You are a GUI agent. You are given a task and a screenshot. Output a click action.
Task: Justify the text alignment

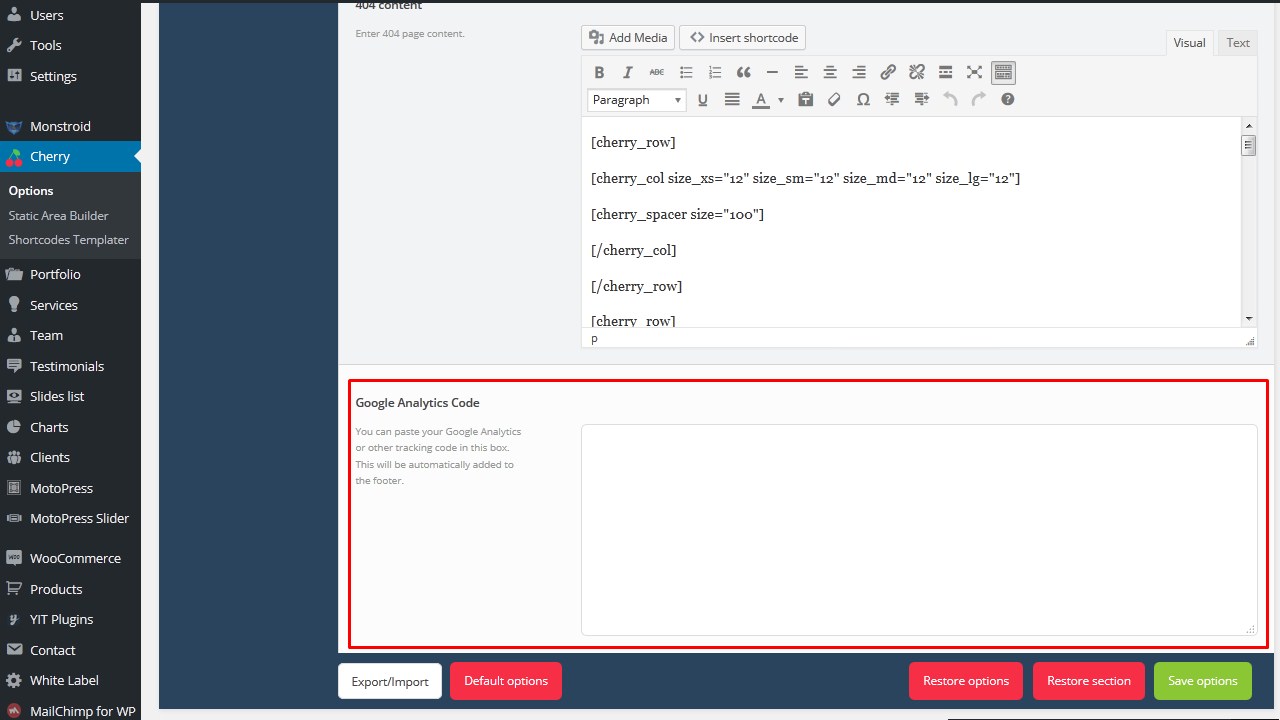pos(732,99)
